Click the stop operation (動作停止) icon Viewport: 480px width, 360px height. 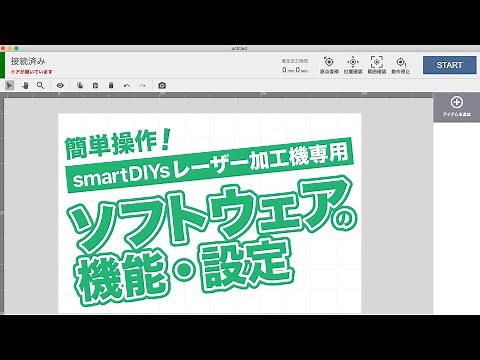point(400,65)
